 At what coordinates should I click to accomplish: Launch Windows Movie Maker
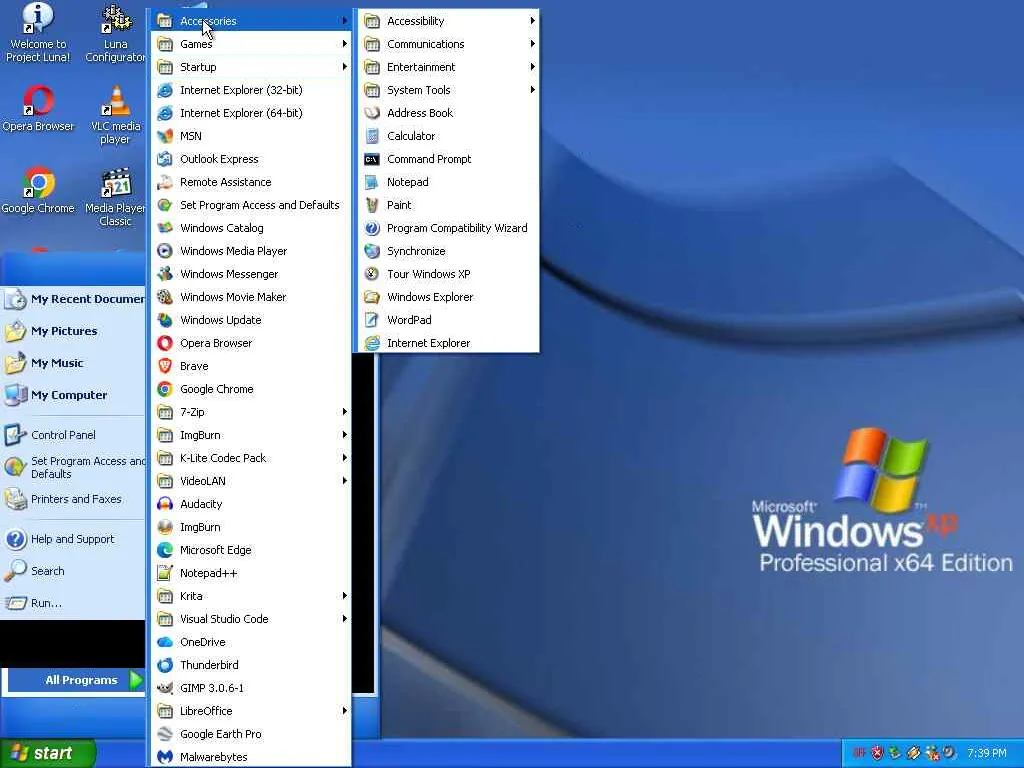251,297
